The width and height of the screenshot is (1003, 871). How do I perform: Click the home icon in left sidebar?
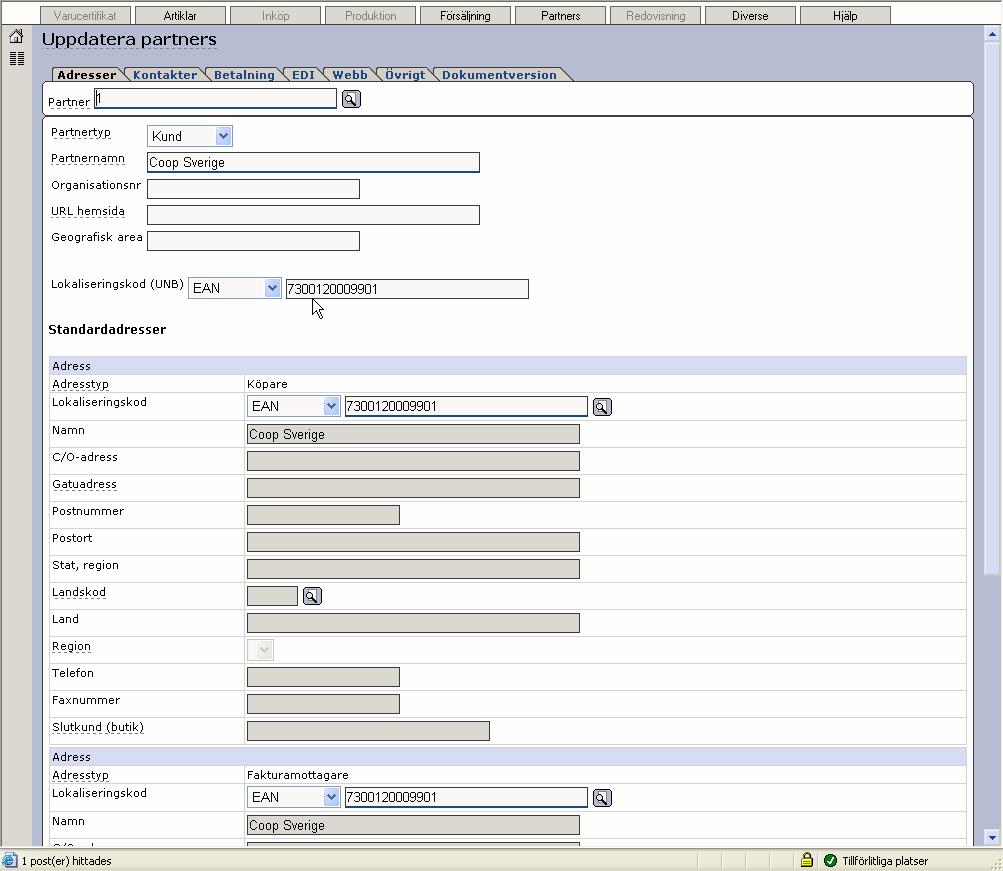tap(17, 36)
